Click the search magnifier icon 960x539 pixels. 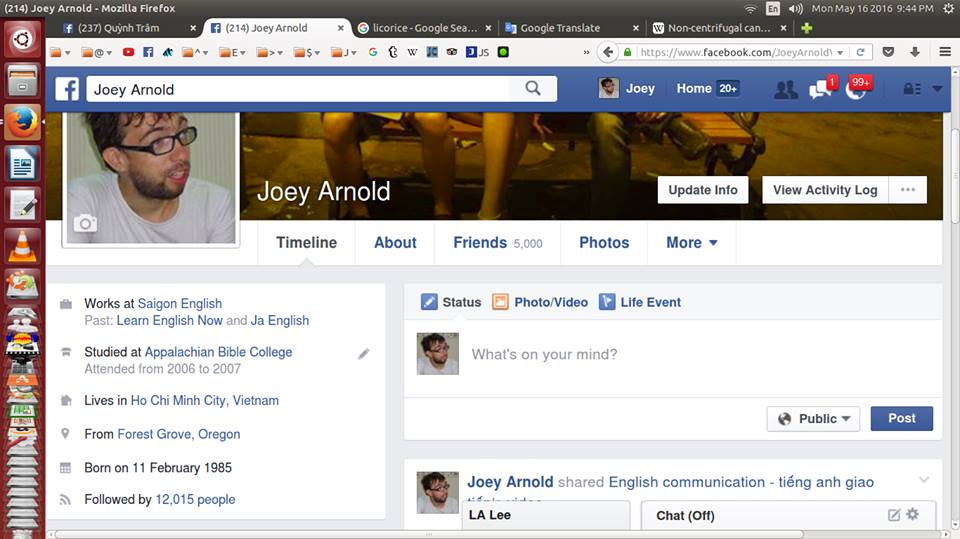point(533,89)
